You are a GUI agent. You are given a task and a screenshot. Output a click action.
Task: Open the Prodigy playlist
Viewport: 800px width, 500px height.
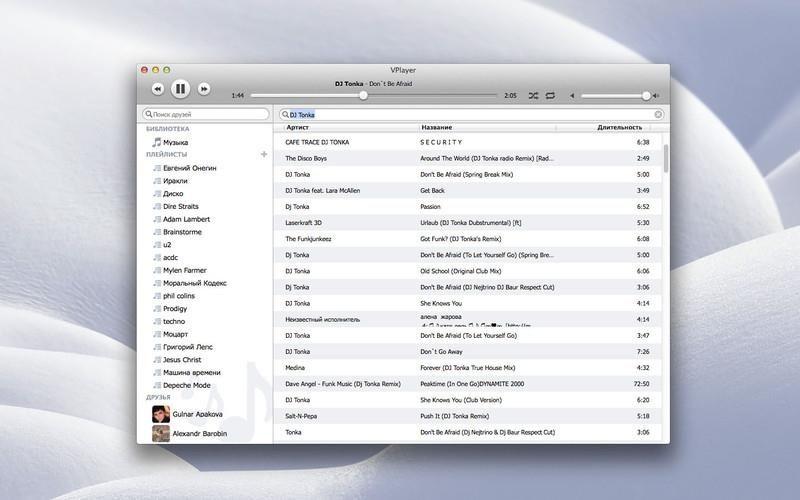[x=175, y=308]
